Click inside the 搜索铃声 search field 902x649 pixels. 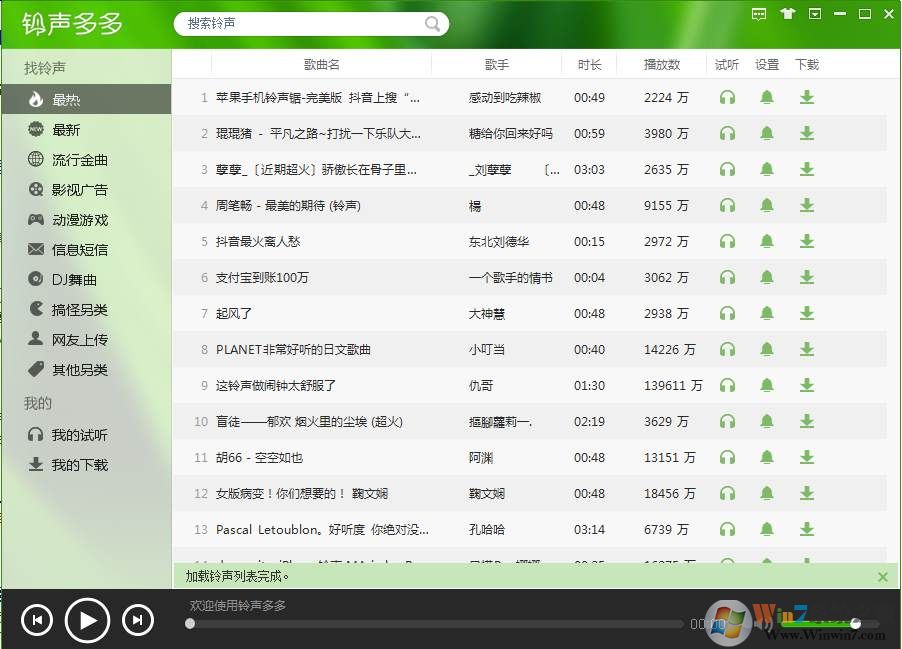[x=300, y=22]
